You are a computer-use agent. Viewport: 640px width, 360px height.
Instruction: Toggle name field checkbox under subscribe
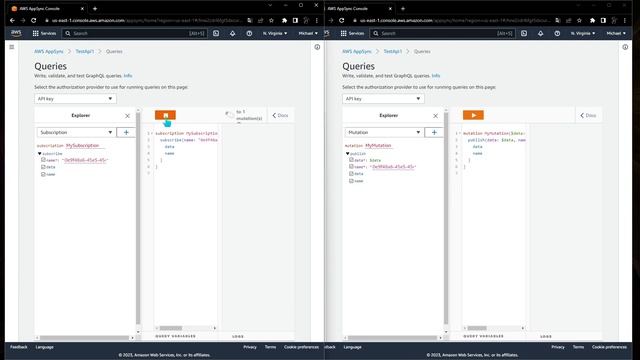[43, 174]
